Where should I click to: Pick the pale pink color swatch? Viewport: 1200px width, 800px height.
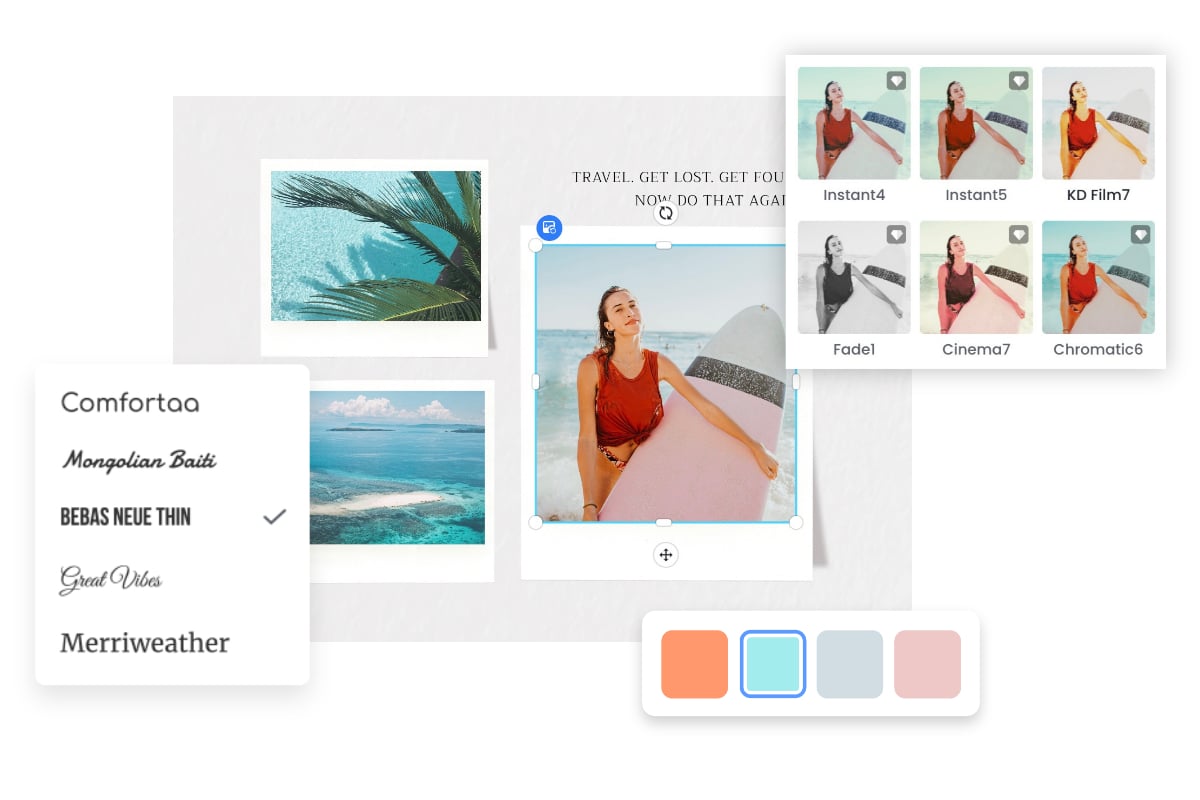927,664
